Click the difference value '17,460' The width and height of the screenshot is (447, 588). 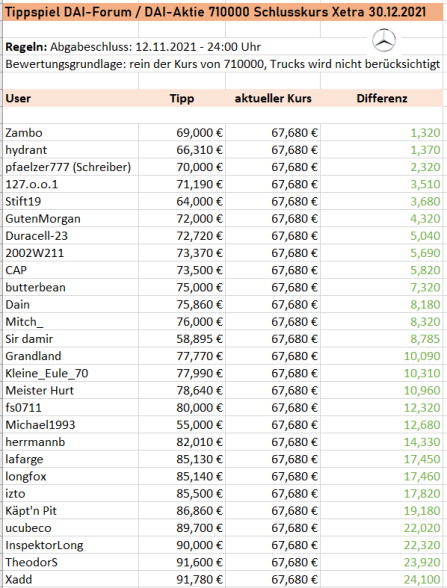422,477
